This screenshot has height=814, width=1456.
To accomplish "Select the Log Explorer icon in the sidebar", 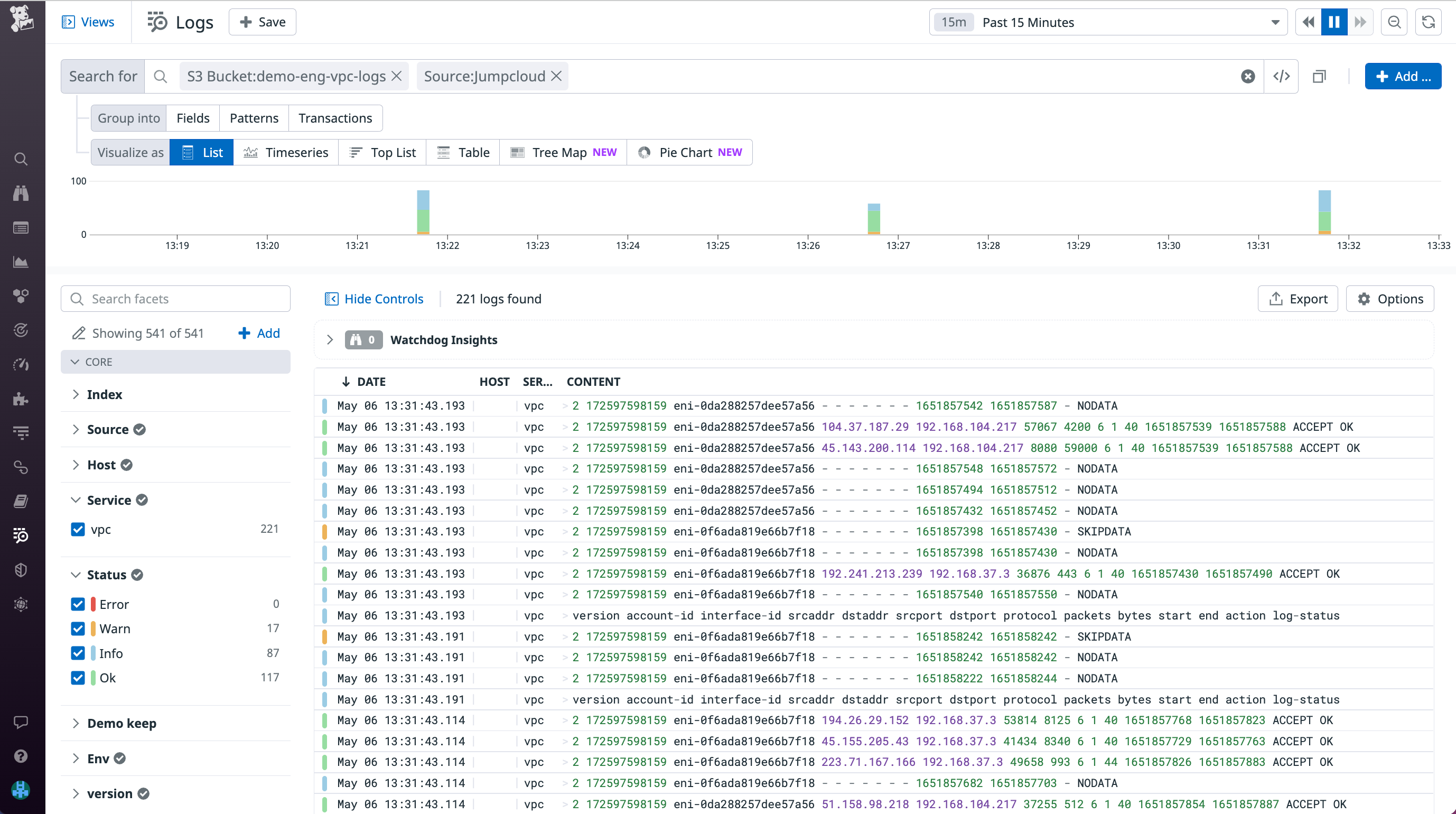I will coord(21,535).
